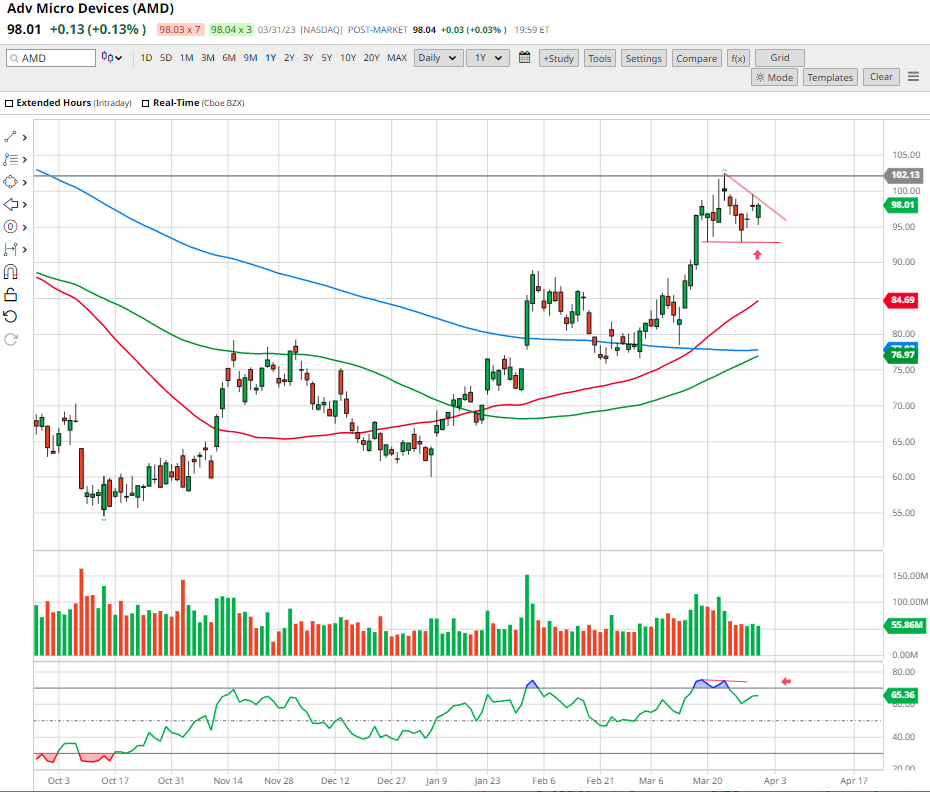
Task: Open the Tools button
Action: coord(600,58)
